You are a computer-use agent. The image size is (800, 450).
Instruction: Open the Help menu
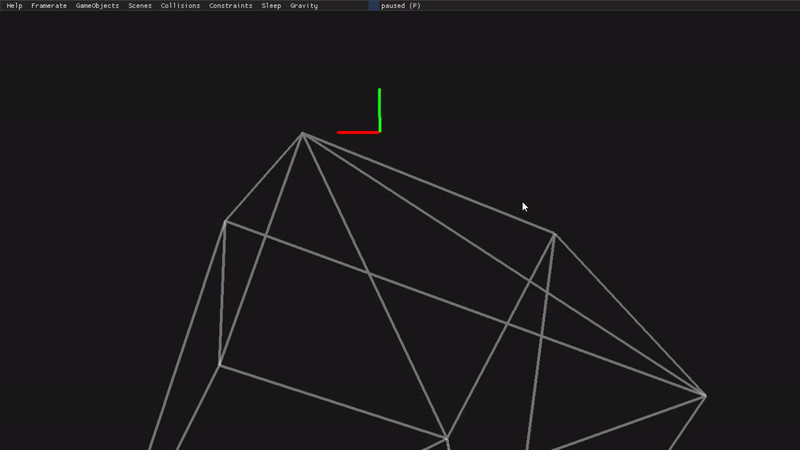(14, 6)
